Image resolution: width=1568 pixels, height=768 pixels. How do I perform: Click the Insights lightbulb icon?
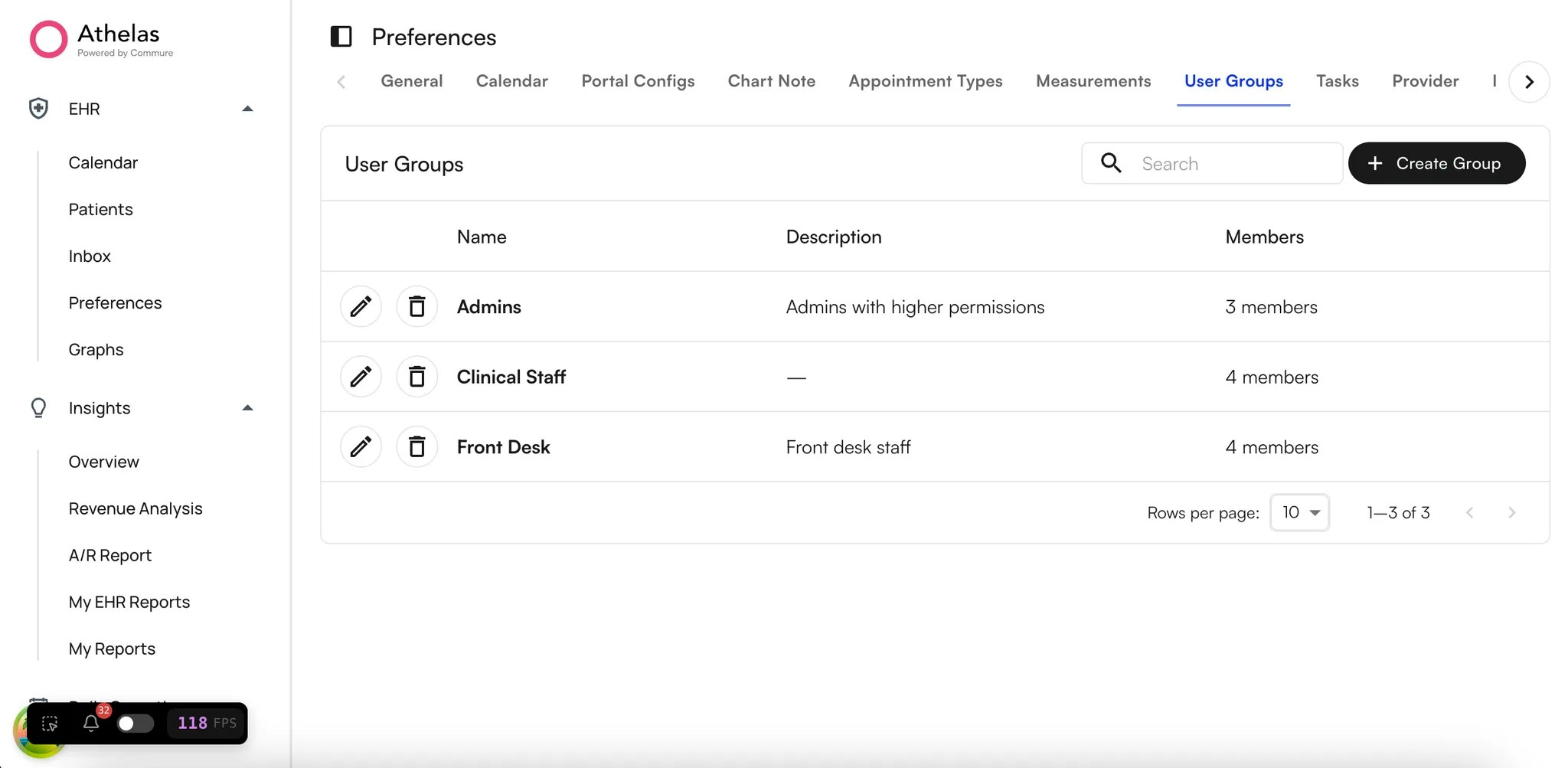(x=38, y=407)
